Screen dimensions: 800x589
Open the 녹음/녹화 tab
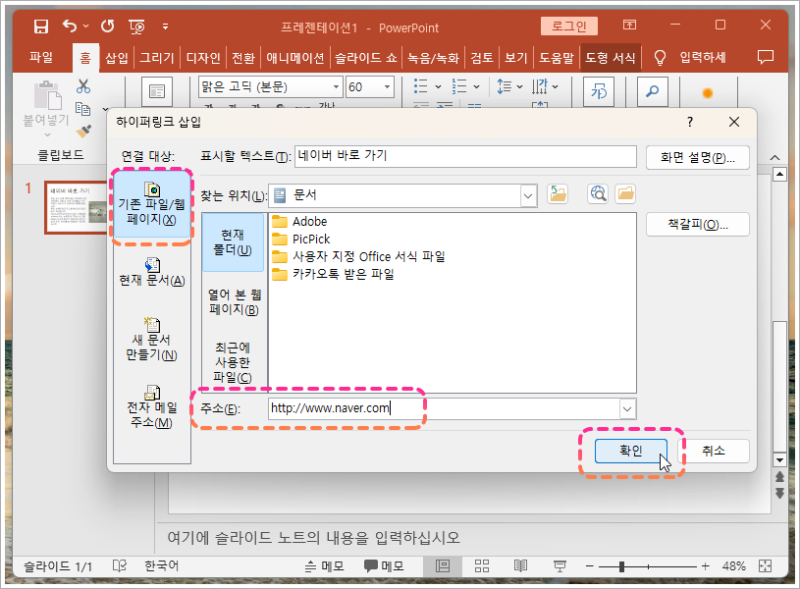pos(434,58)
